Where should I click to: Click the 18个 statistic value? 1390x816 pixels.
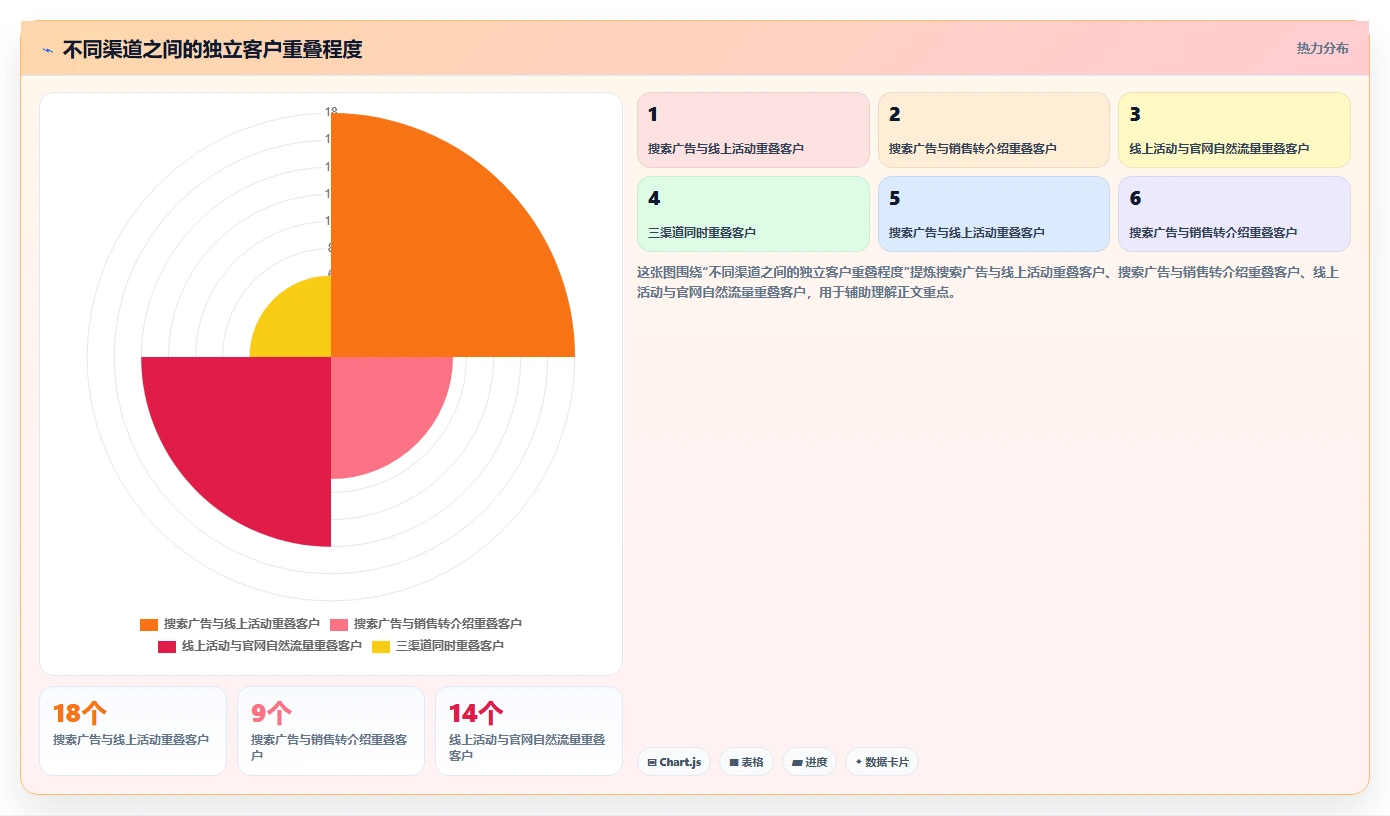(80, 713)
